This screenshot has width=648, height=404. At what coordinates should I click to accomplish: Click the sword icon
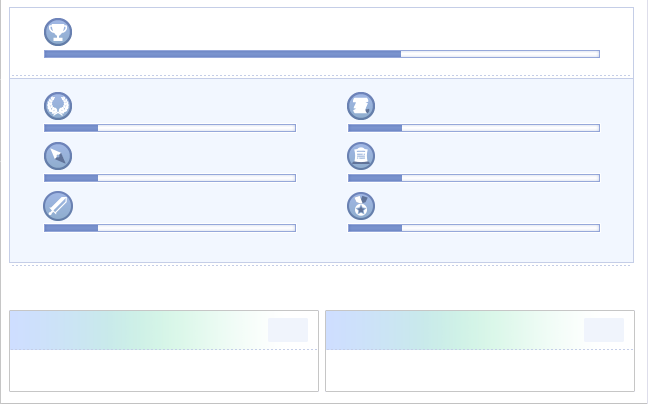(x=58, y=206)
